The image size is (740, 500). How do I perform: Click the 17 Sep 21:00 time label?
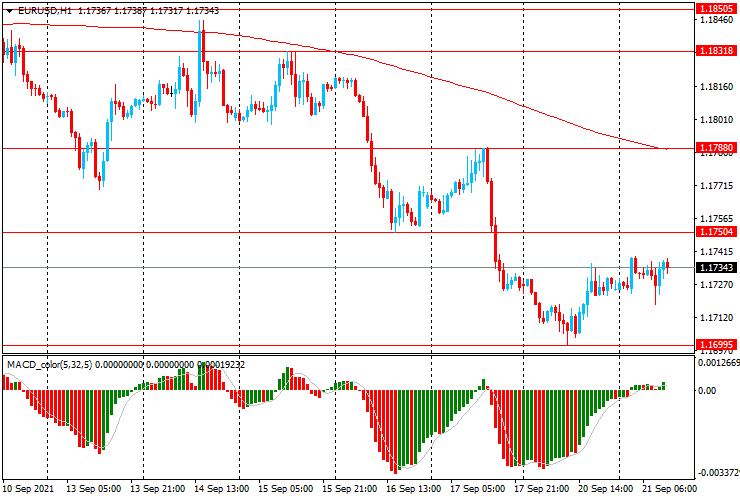(x=541, y=489)
